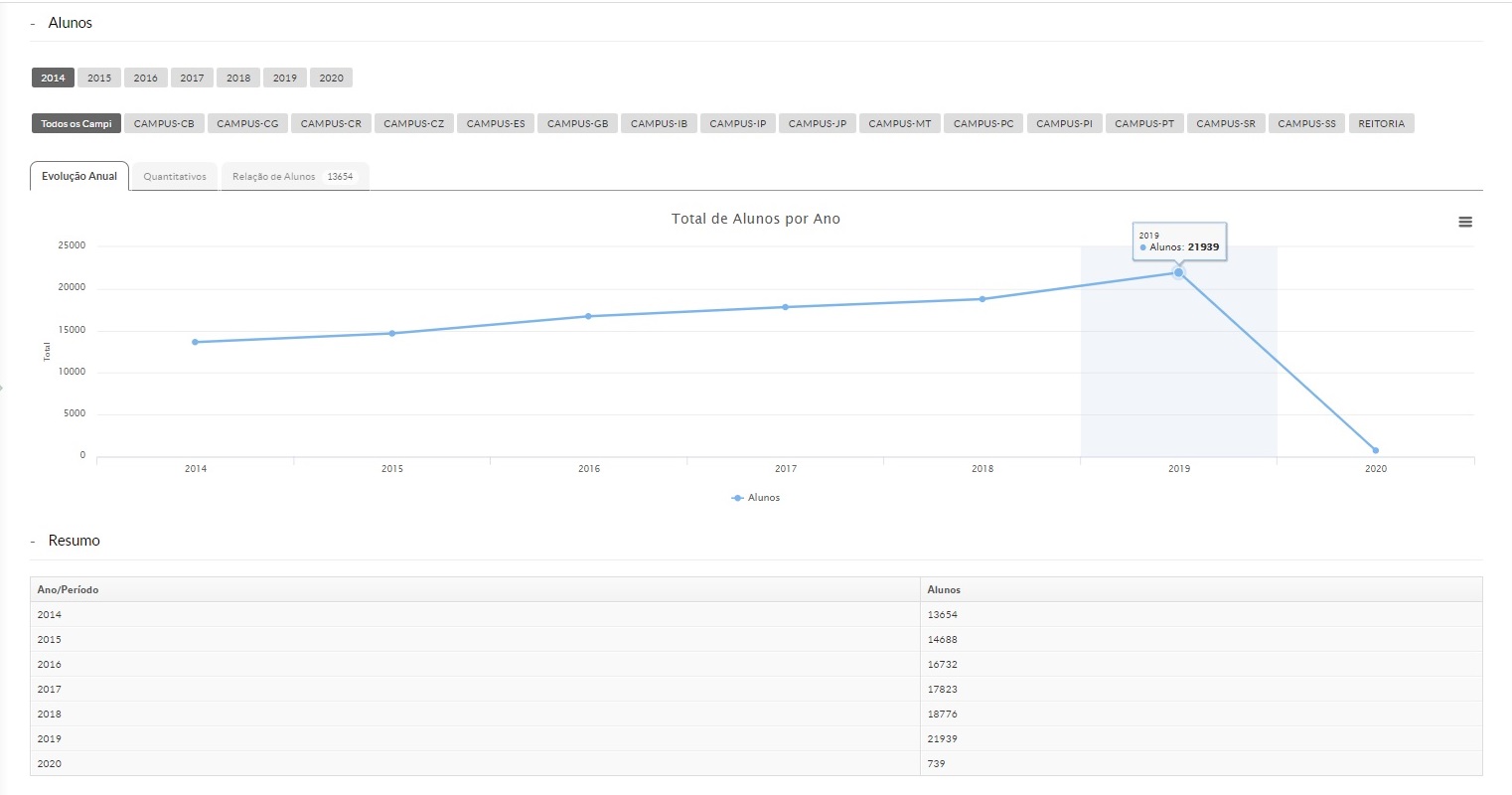Open the chart hamburger export menu
Viewport: 1512px width, 795px height.
pos(1464,223)
